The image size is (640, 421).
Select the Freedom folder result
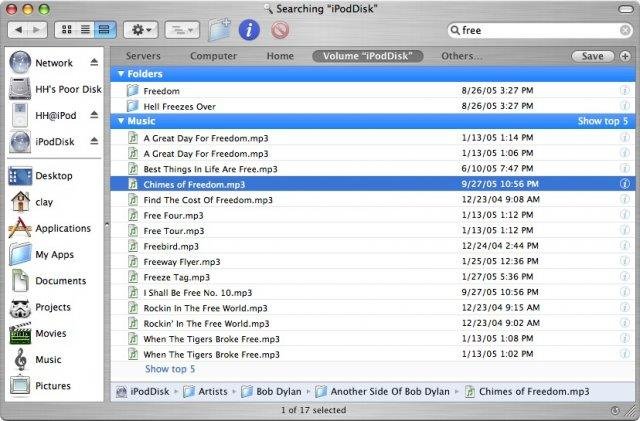(x=373, y=91)
